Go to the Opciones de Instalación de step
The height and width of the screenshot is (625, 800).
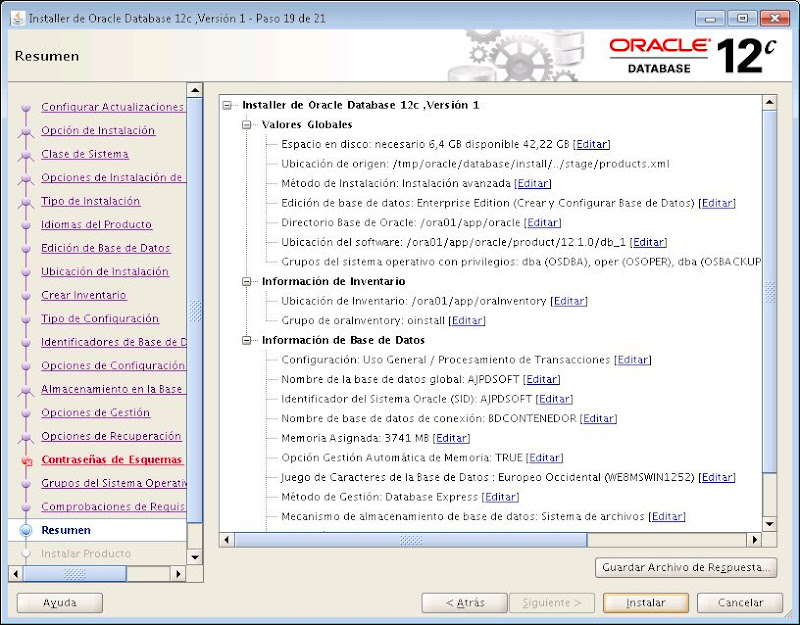coord(112,178)
